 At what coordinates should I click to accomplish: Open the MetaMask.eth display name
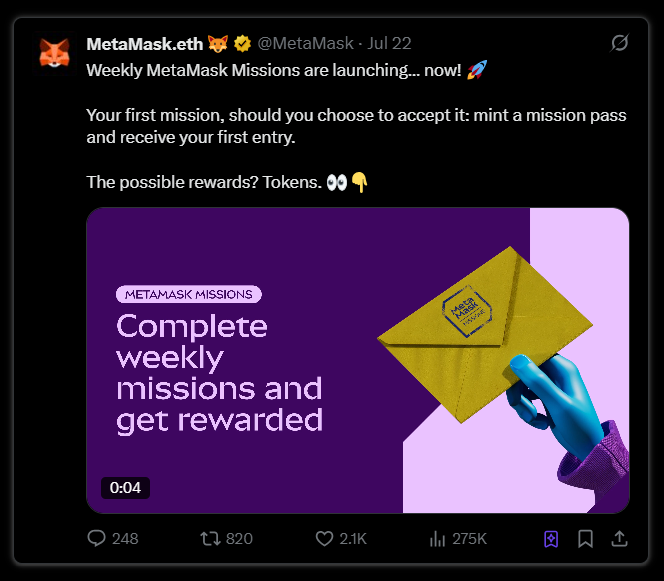[144, 44]
